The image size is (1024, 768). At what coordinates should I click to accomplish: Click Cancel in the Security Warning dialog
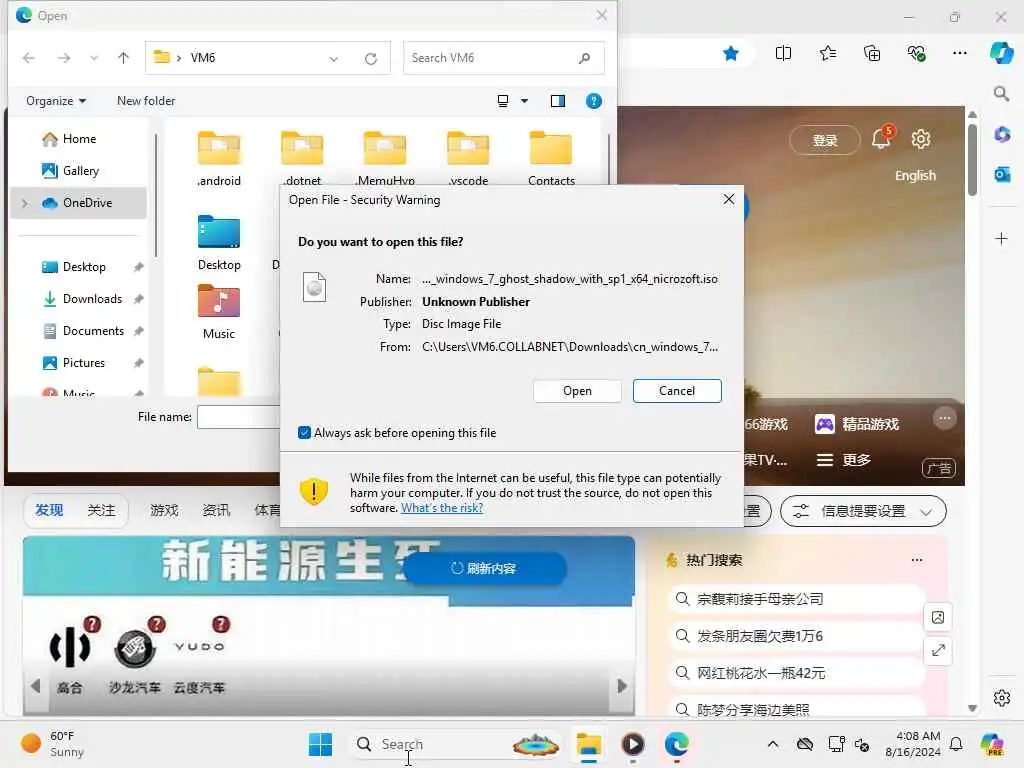coord(677,391)
